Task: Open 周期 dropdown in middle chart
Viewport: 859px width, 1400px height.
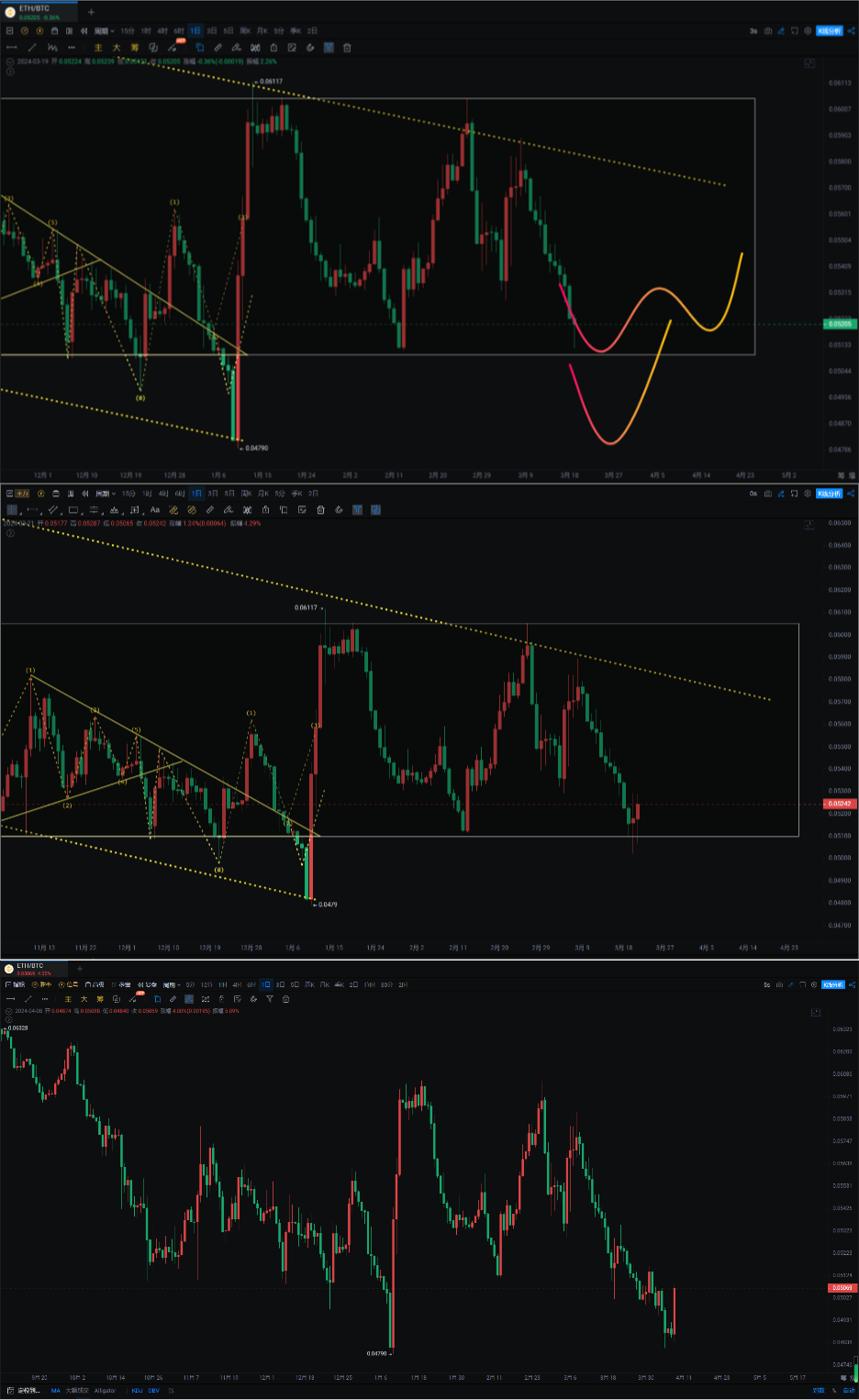Action: click(105, 494)
